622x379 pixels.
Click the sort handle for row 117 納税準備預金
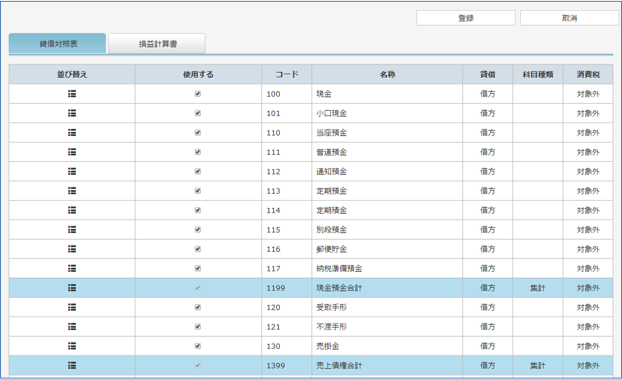72,268
